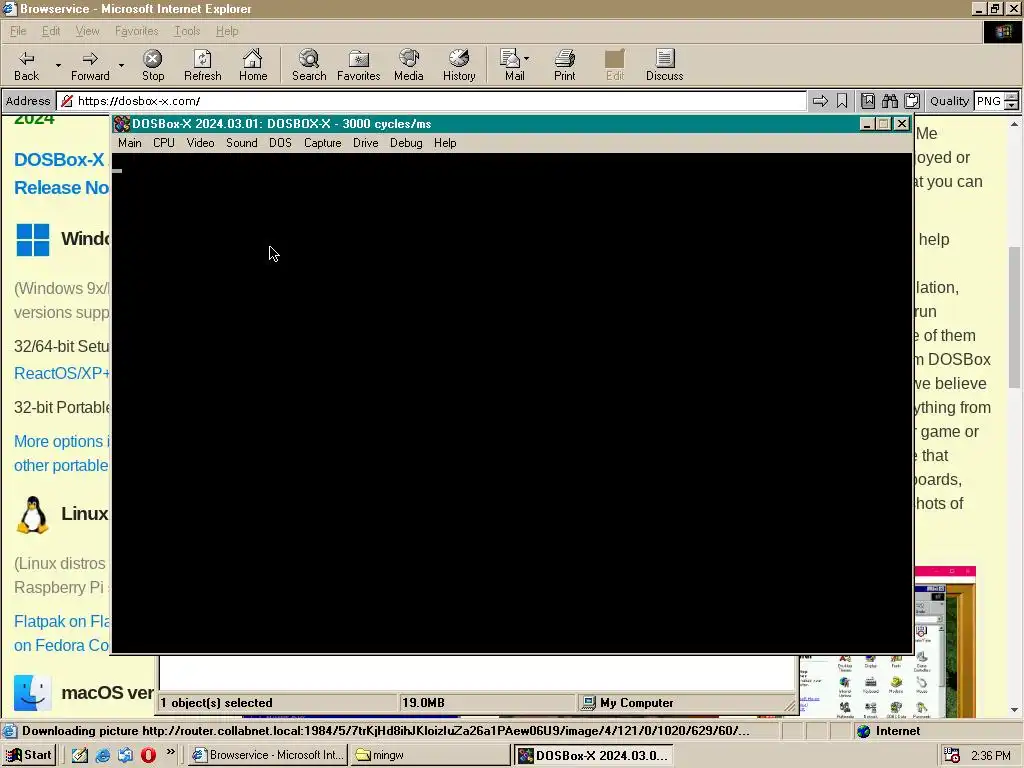Screen dimensions: 1024x768
Task: Click the Quality PNG value field
Action: click(x=988, y=101)
